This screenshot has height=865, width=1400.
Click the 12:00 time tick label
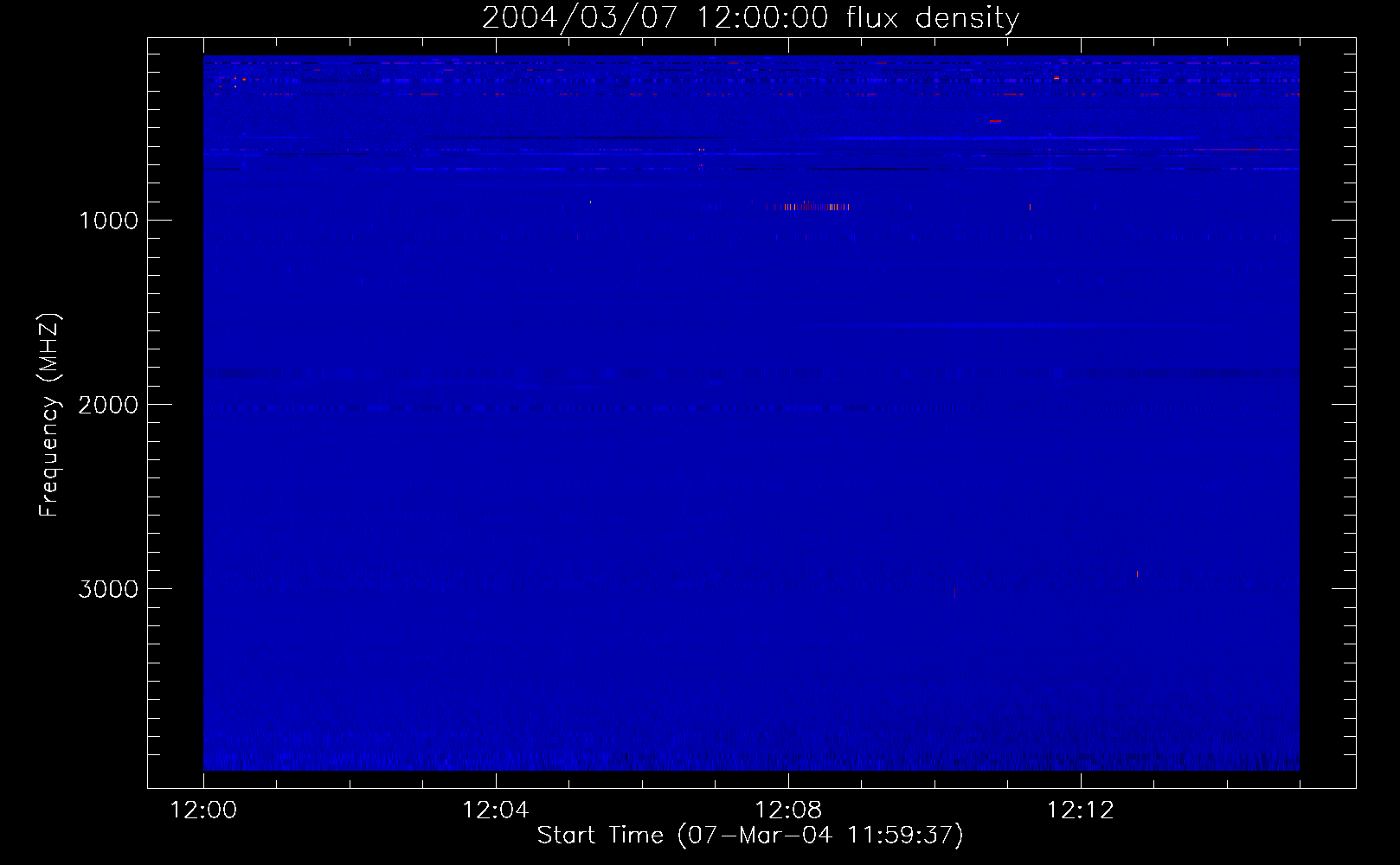(x=203, y=811)
